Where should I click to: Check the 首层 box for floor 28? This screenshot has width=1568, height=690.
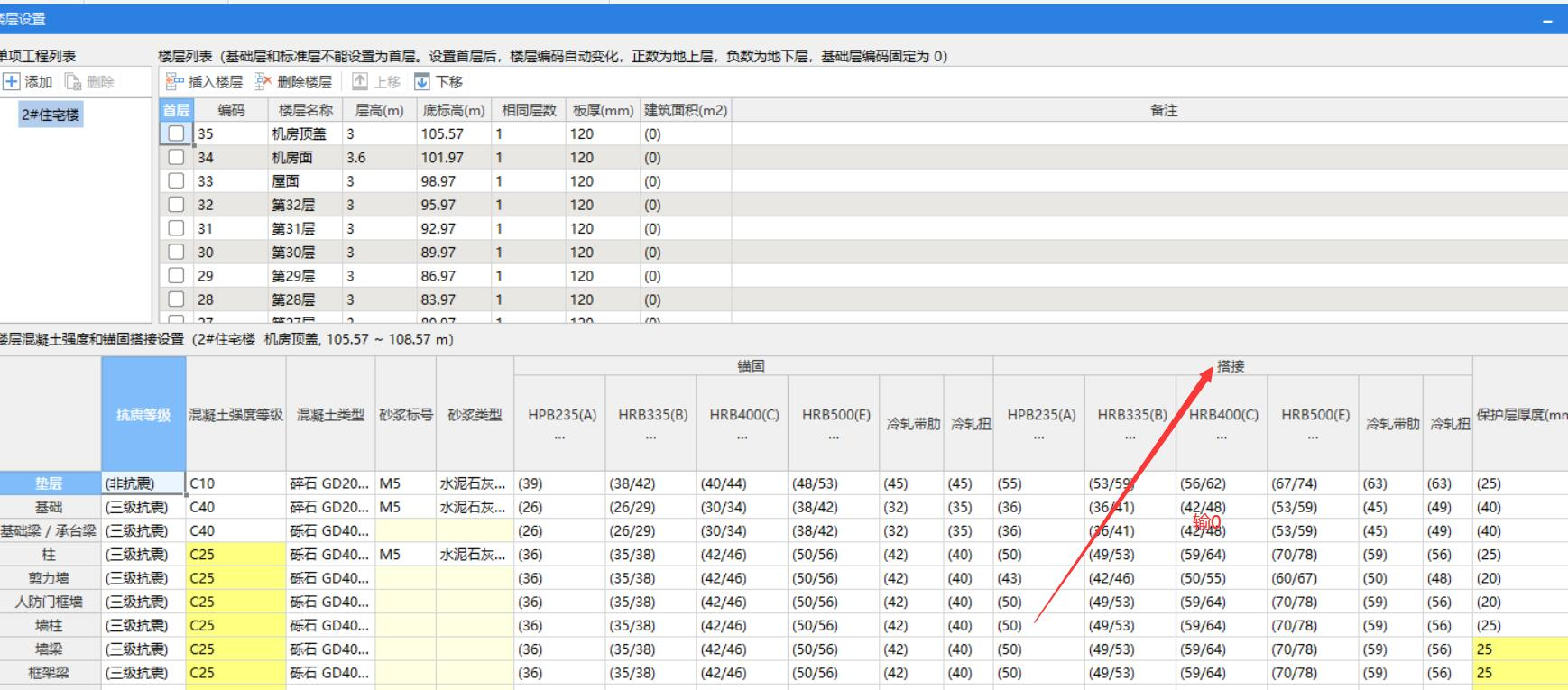[x=176, y=299]
